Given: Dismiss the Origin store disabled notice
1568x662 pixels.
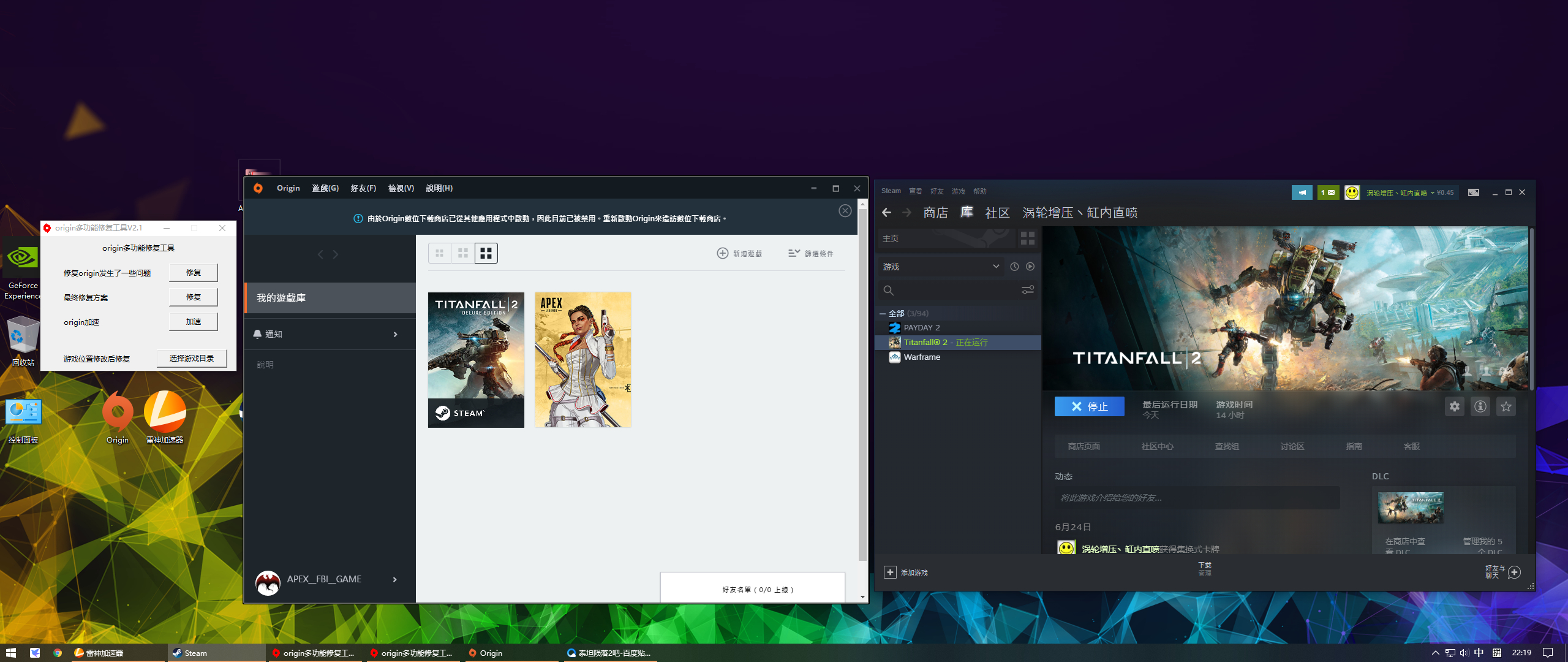Looking at the screenshot, I should [x=845, y=211].
